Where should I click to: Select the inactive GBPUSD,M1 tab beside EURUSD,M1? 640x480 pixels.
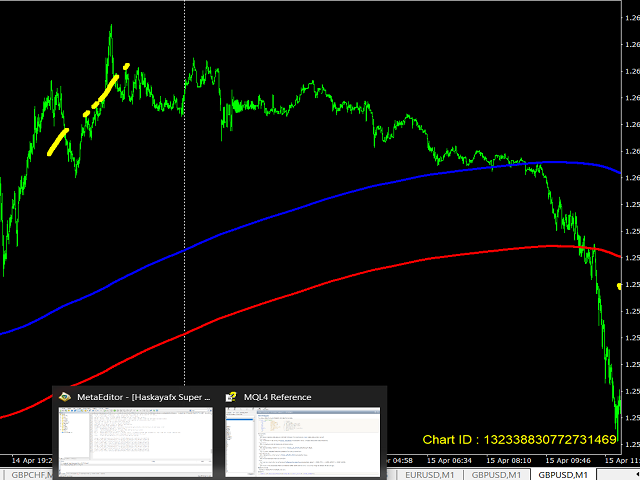click(496, 475)
